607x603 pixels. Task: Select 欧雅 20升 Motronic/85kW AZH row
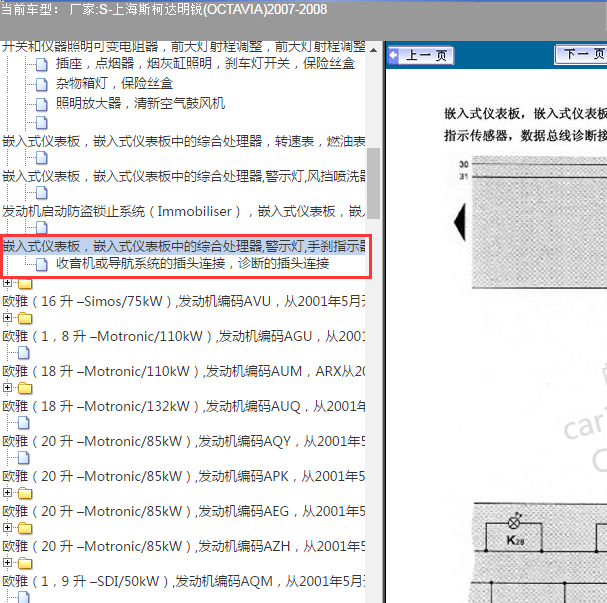(x=184, y=546)
